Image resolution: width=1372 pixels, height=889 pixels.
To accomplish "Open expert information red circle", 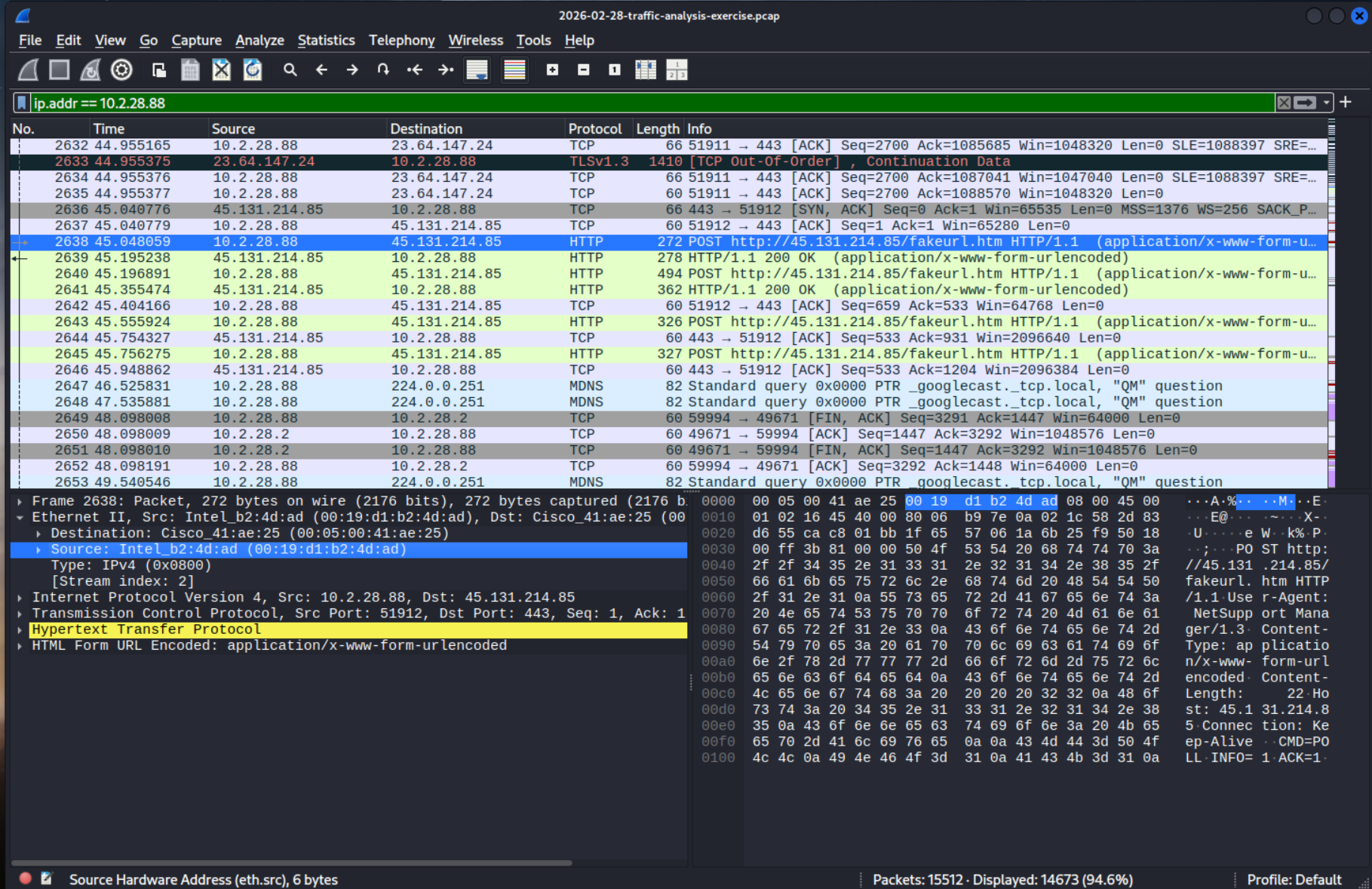I will (25, 878).
